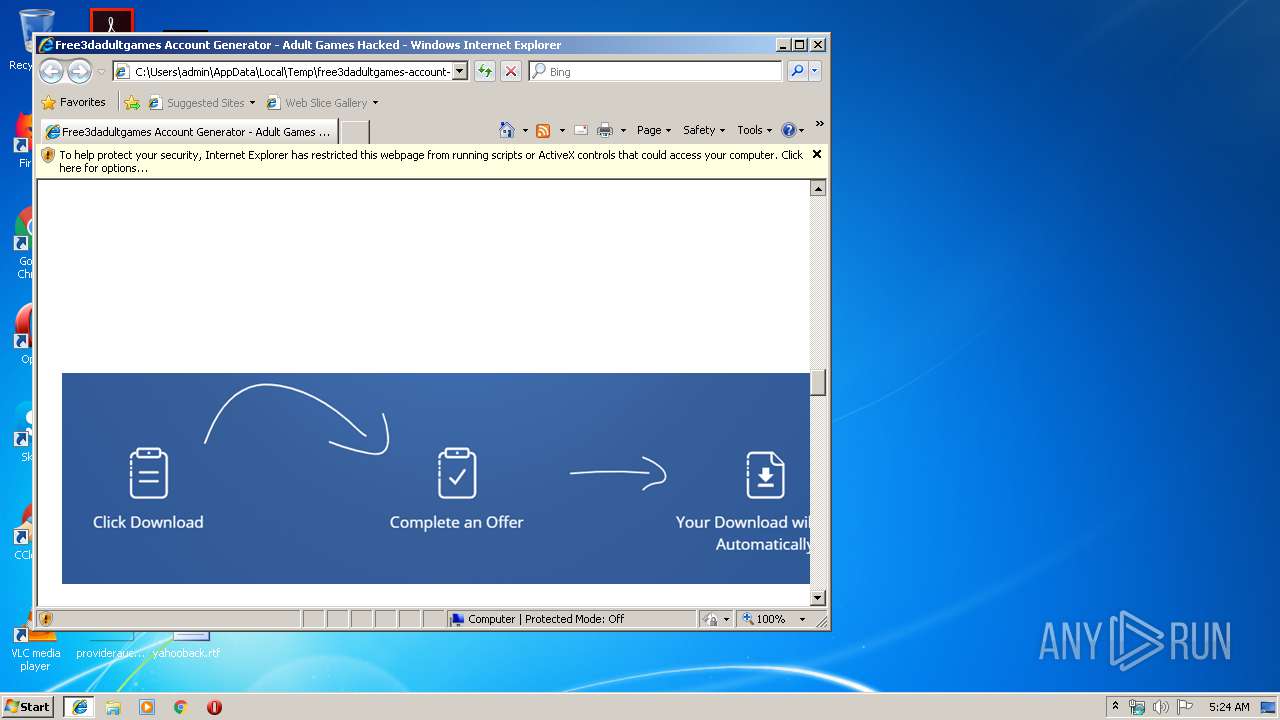Click the Complete an Offer checklist icon
This screenshot has width=1280, height=720.
pos(457,473)
